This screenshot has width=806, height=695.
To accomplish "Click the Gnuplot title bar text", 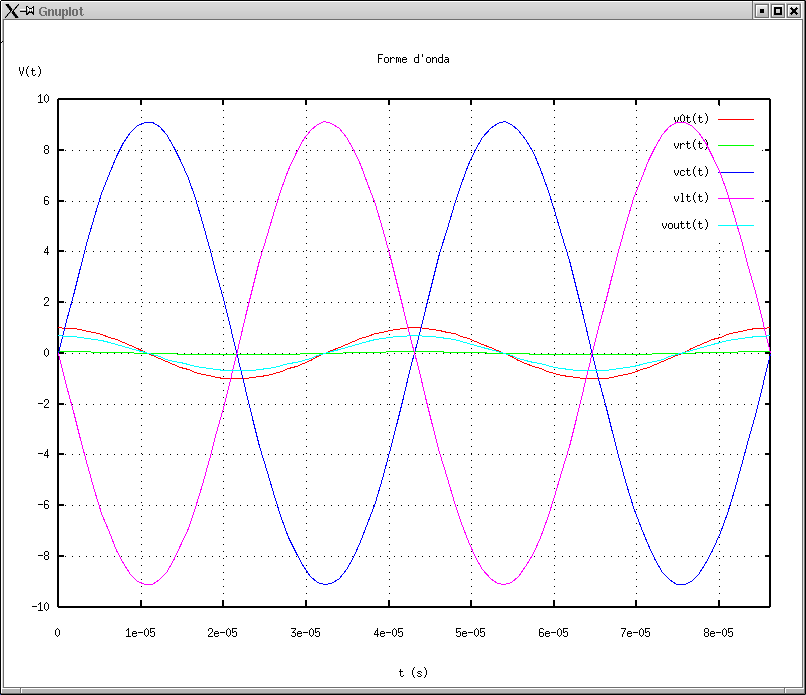I will tap(60, 10).
